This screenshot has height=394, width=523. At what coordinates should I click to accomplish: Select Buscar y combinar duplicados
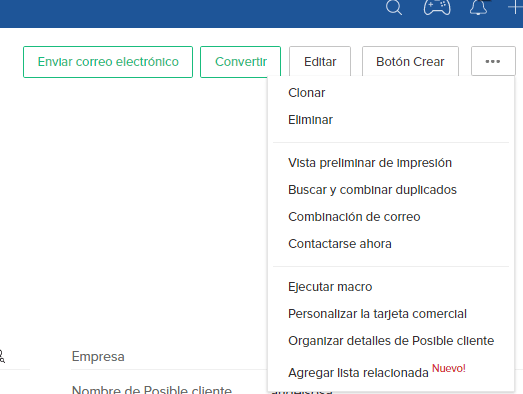pos(372,190)
